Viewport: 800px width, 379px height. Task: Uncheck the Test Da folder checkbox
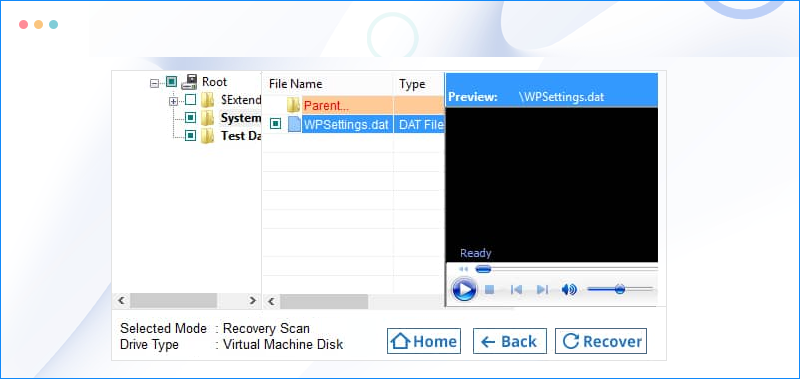click(x=190, y=136)
